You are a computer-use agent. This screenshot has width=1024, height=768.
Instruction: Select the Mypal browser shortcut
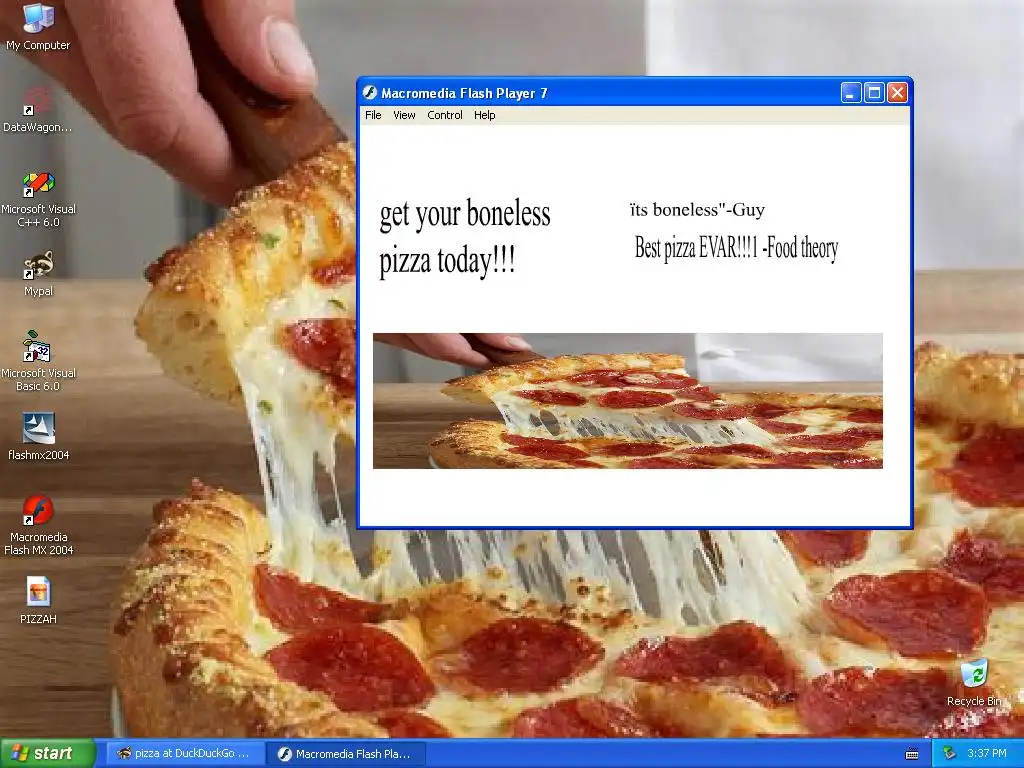[x=38, y=273]
